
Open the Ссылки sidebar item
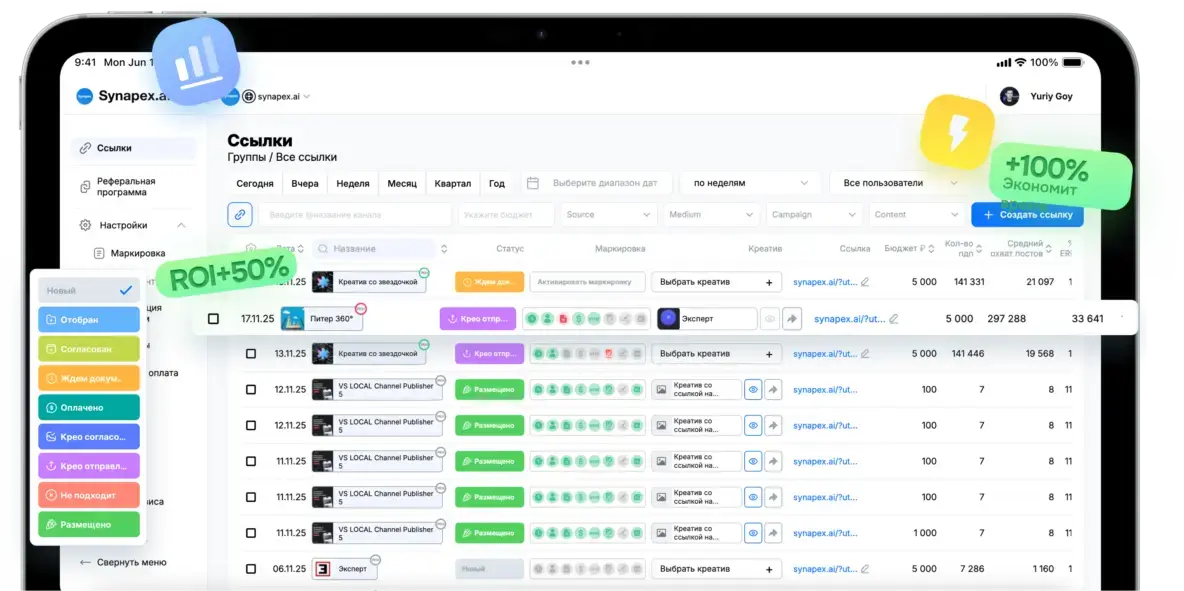pyautogui.click(x=114, y=148)
